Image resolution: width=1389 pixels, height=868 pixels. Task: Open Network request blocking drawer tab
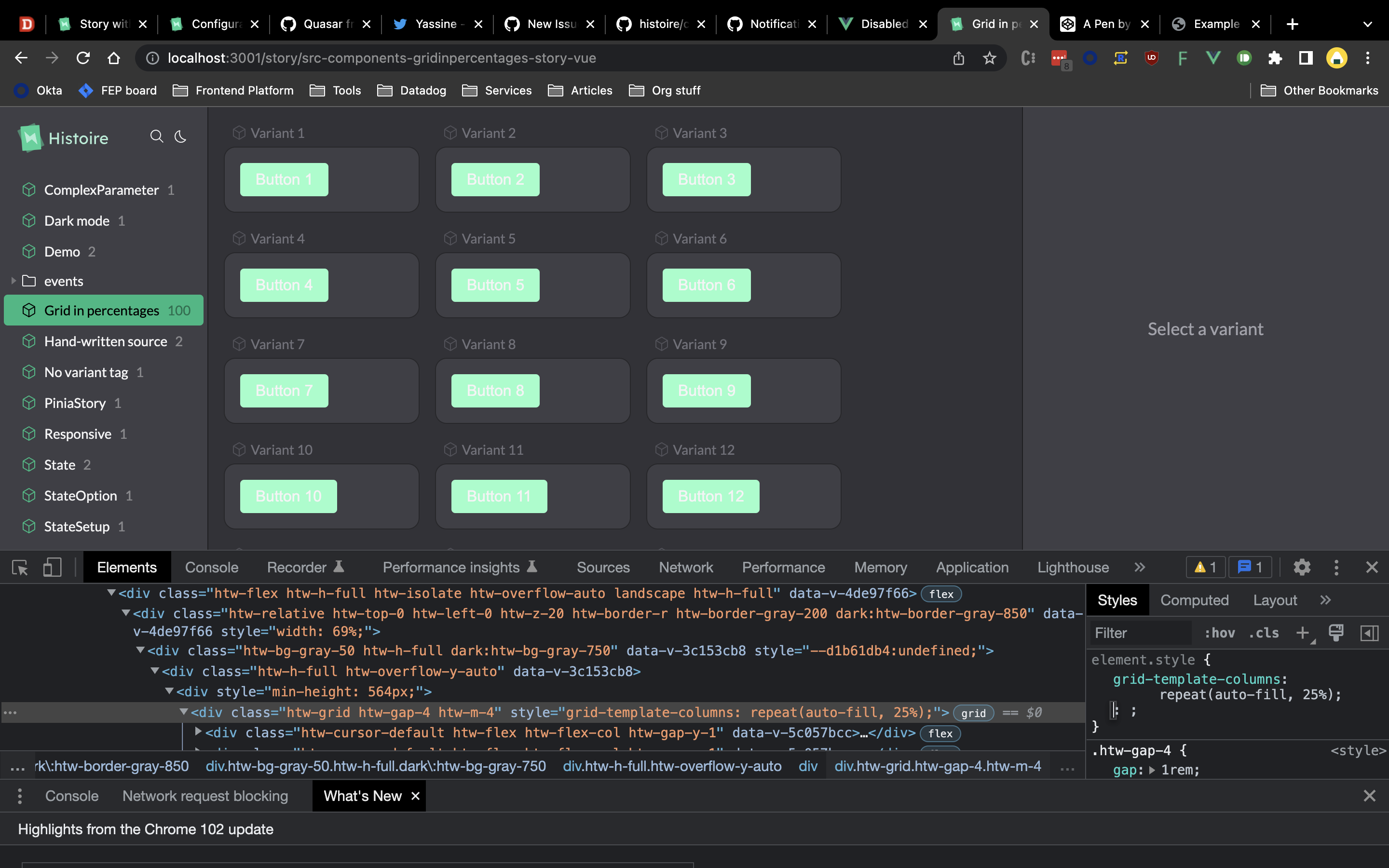(x=205, y=796)
